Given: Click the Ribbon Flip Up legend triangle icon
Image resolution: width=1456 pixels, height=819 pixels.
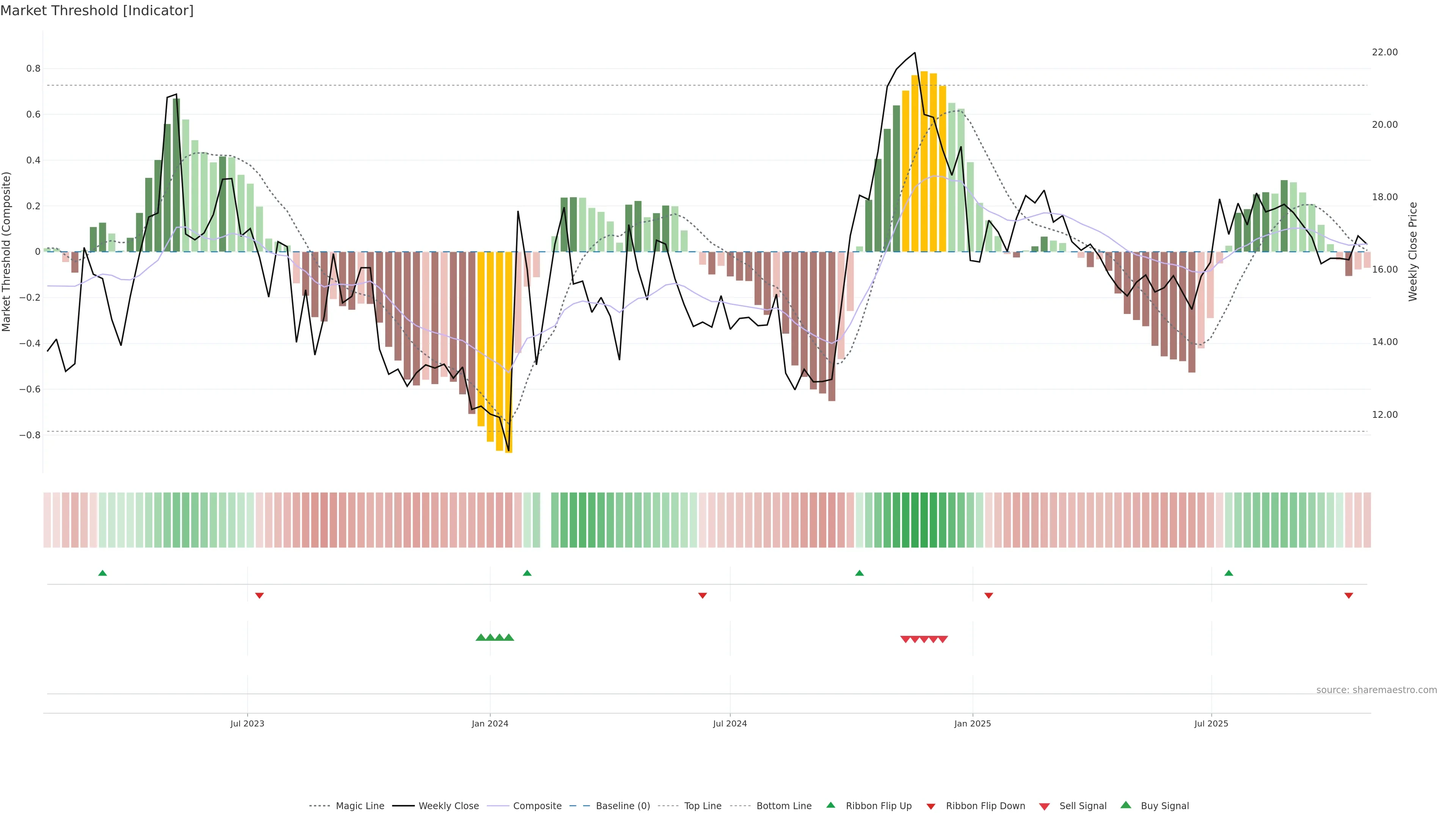Looking at the screenshot, I should pos(830,805).
